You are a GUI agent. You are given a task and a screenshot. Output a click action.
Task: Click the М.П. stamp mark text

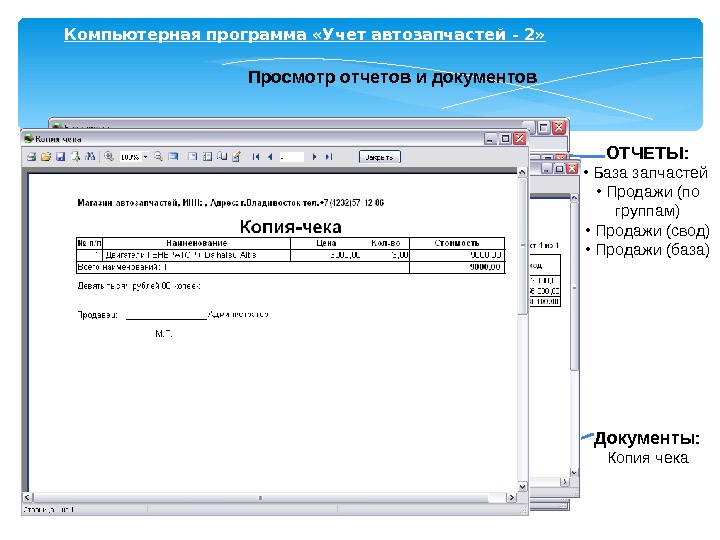[163, 334]
